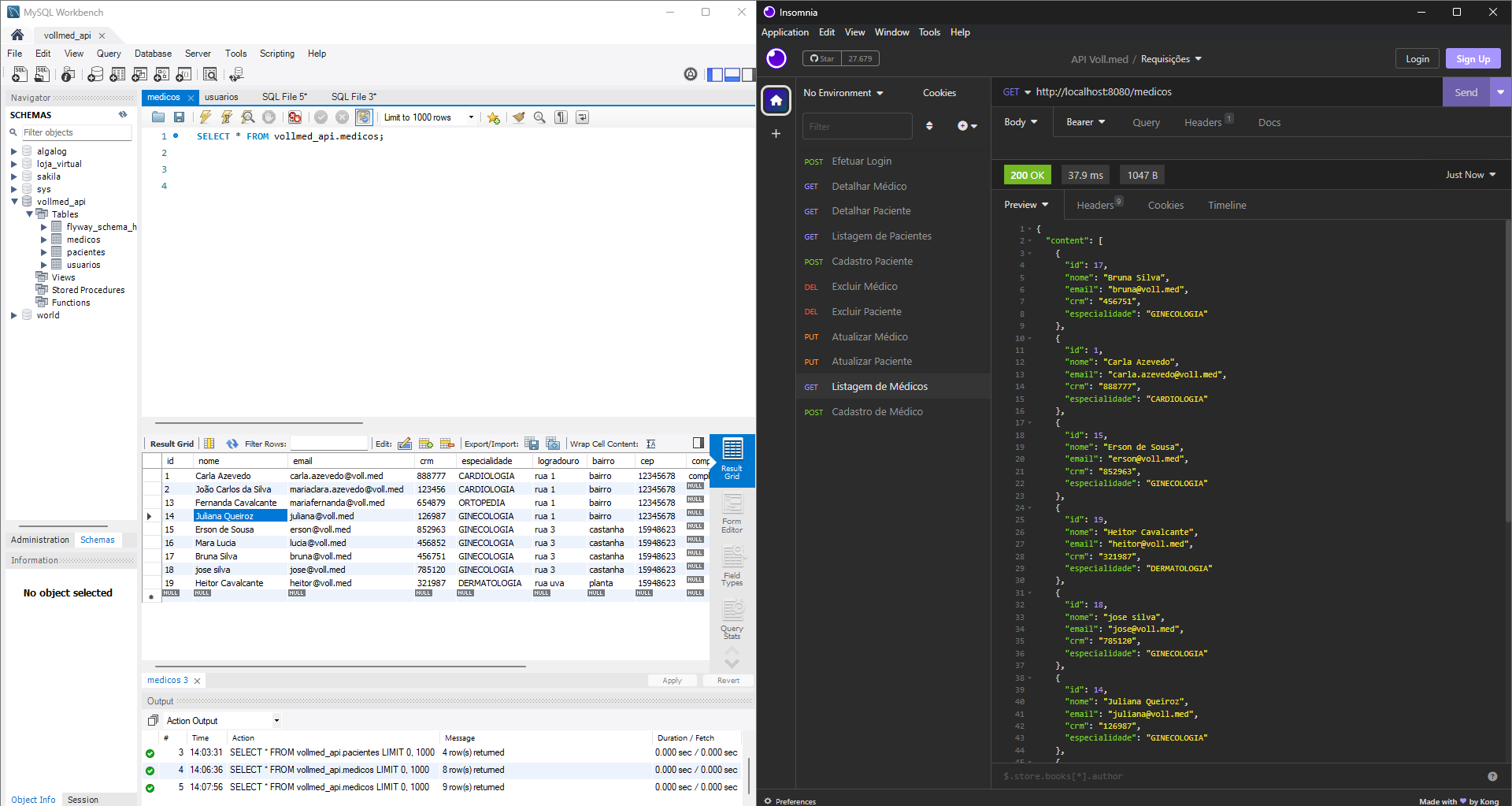Open the GET method dropdown
Screen dimensions: 1512x806
pos(1017,92)
